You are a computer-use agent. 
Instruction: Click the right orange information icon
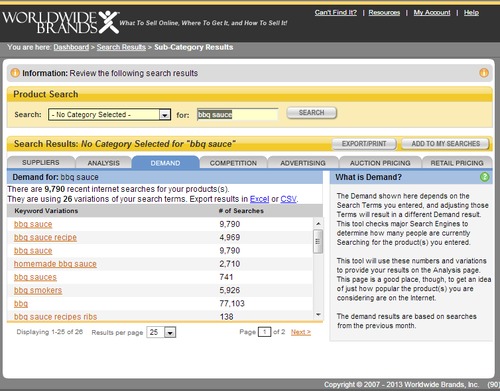pyautogui.click(x=484, y=73)
